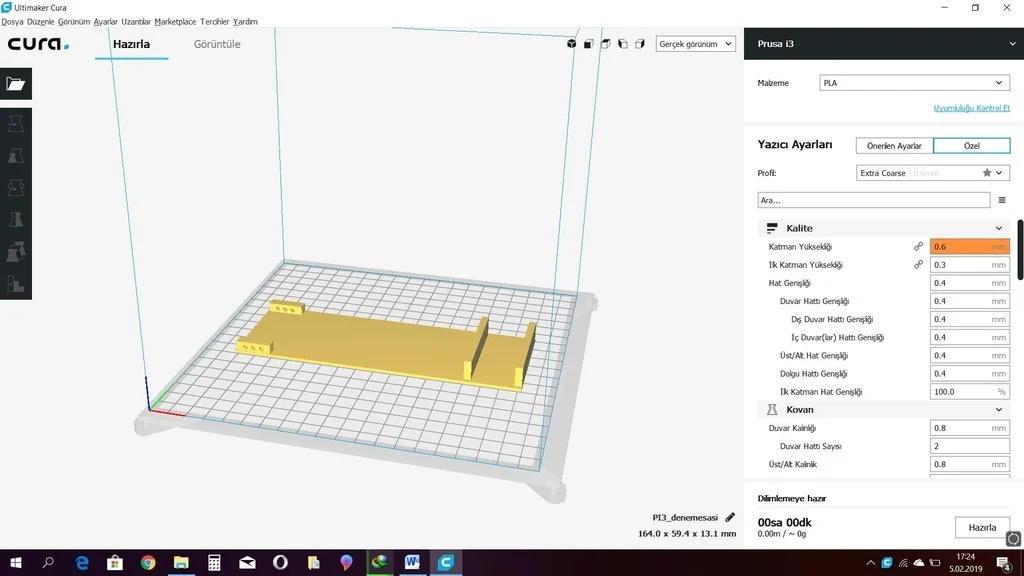1024x576 pixels.
Task: Click the Ara... settings search field
Action: tap(874, 200)
